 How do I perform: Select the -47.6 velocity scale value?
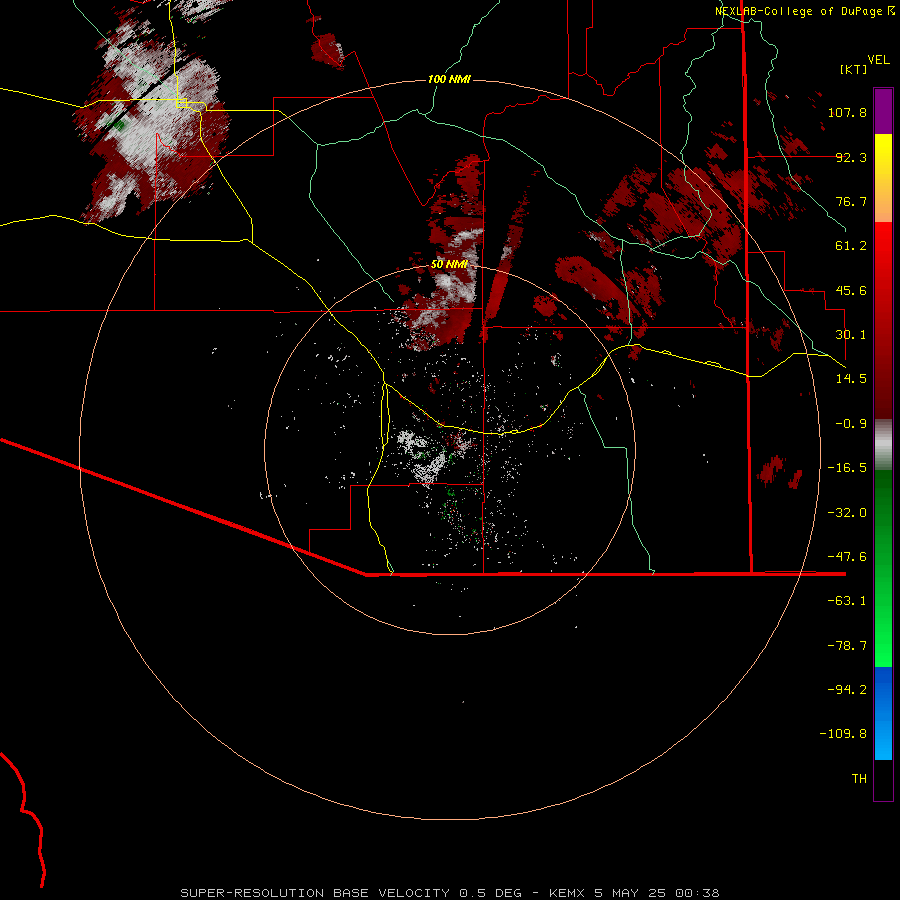(x=847, y=557)
